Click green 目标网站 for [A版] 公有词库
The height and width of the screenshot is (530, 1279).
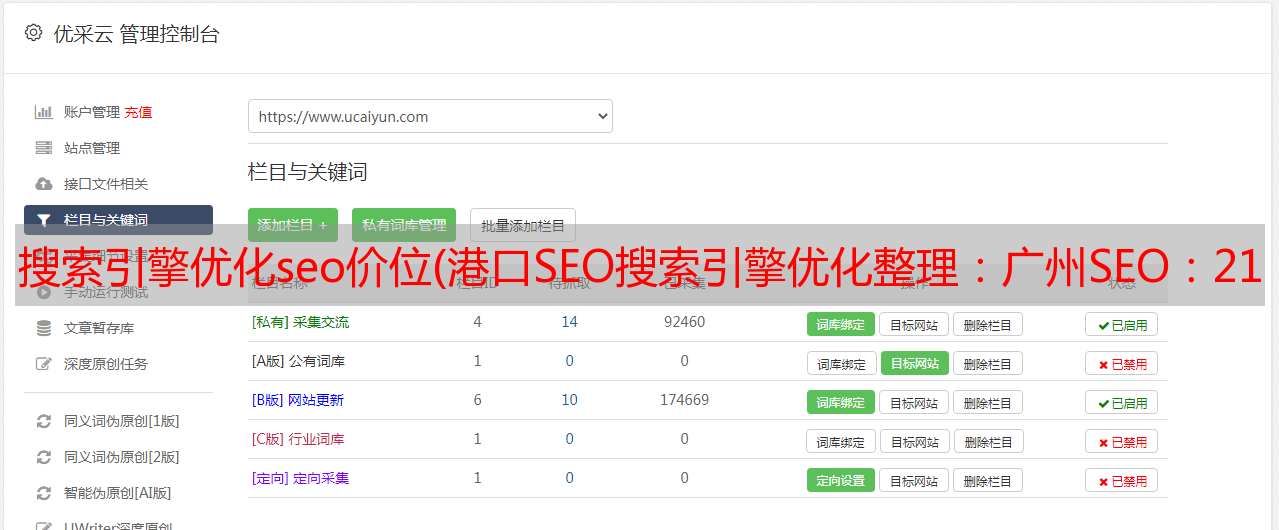click(x=914, y=363)
